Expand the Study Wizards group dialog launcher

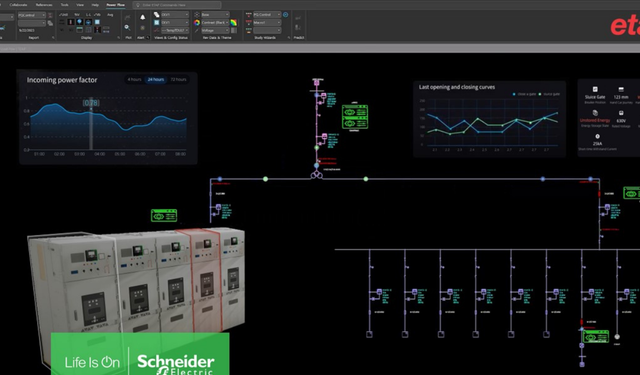coord(289,38)
